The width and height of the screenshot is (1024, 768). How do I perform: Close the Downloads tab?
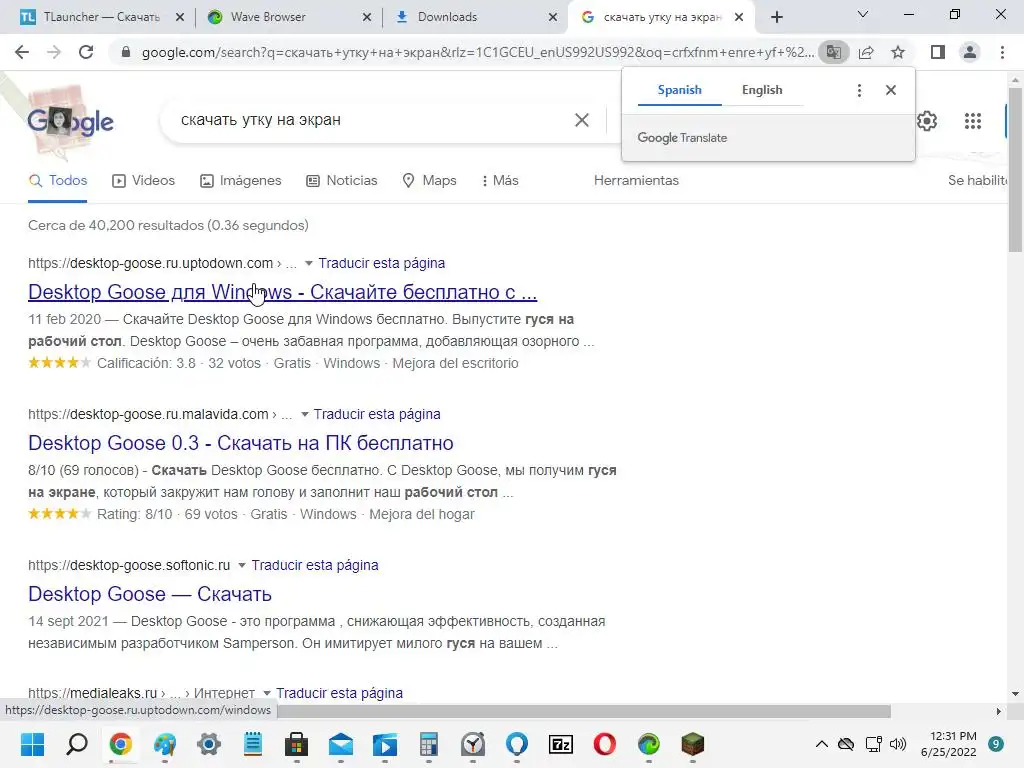tap(553, 18)
